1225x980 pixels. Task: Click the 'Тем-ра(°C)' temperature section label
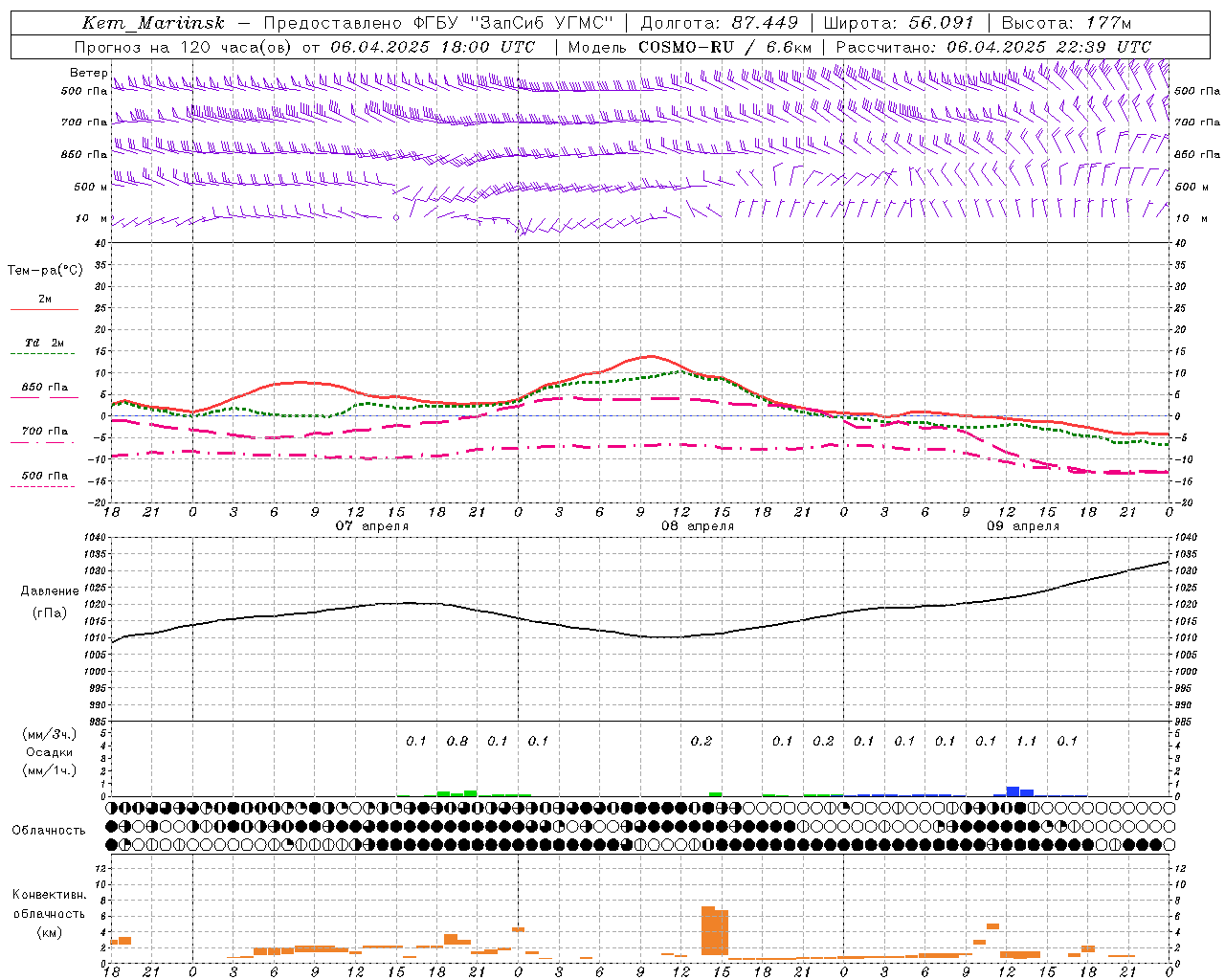click(x=45, y=271)
